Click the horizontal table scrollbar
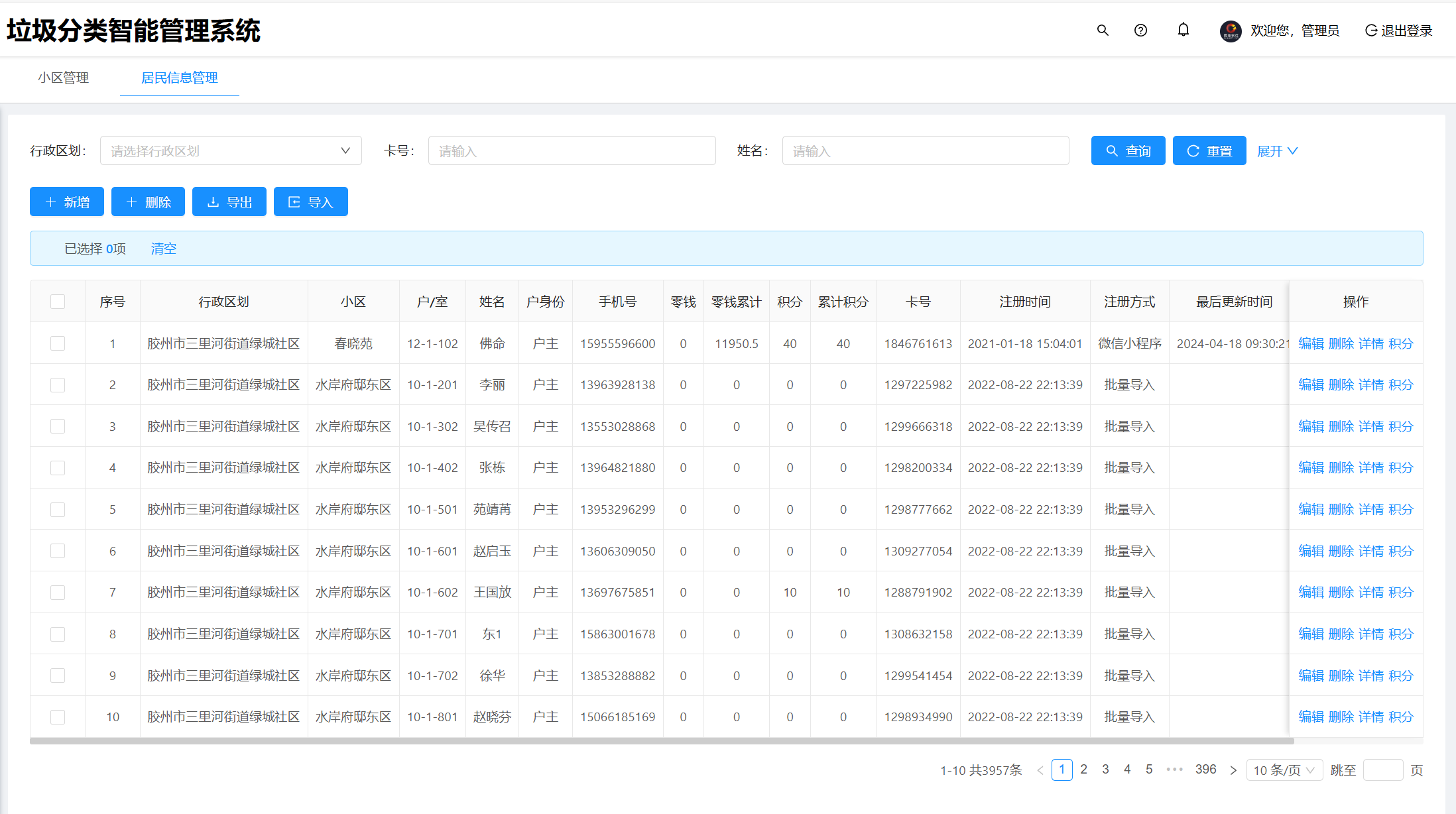 click(662, 741)
